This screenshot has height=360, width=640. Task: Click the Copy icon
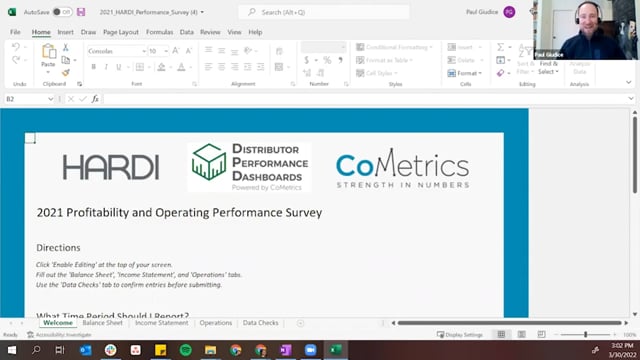(x=65, y=60)
